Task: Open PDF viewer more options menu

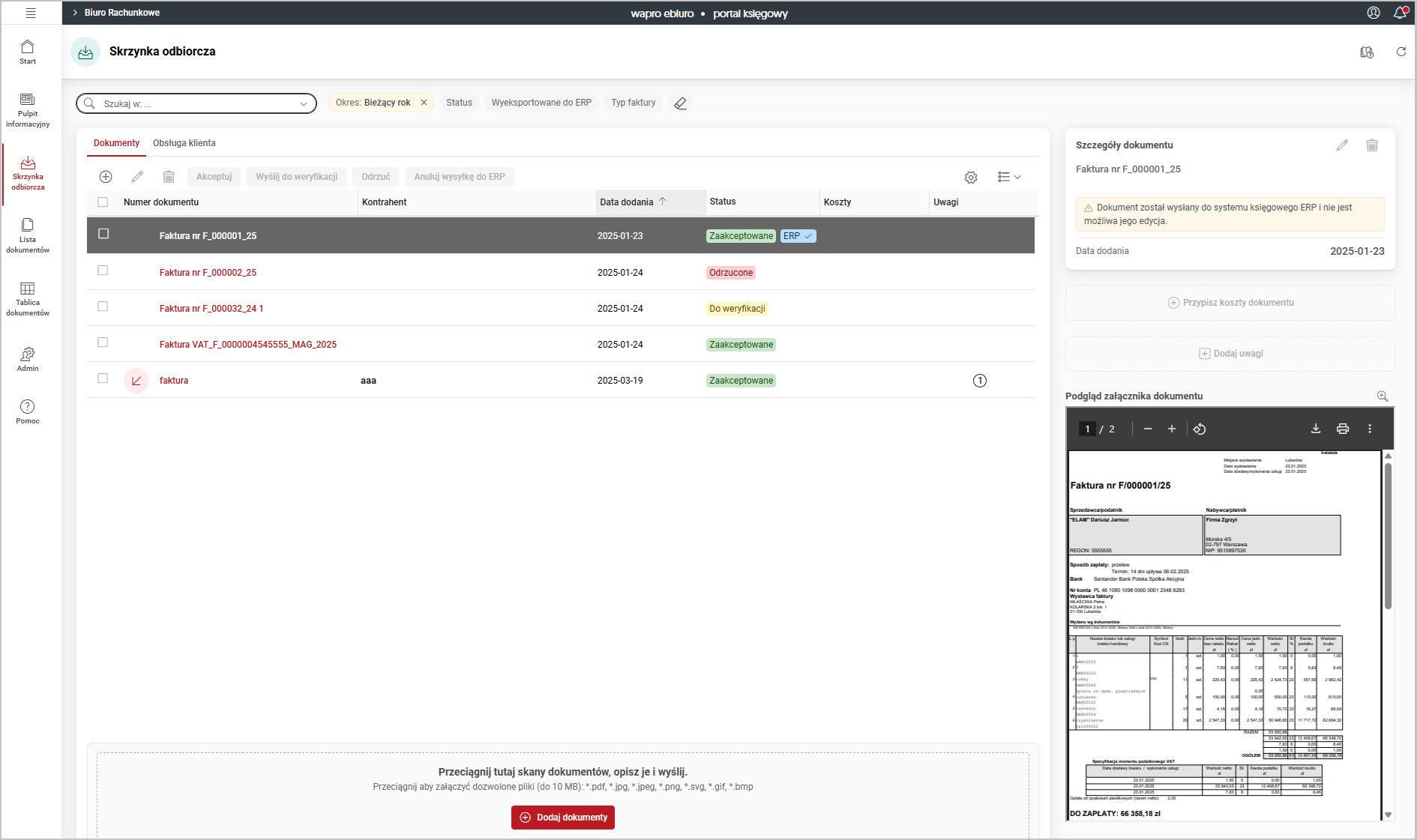Action: click(x=1370, y=429)
